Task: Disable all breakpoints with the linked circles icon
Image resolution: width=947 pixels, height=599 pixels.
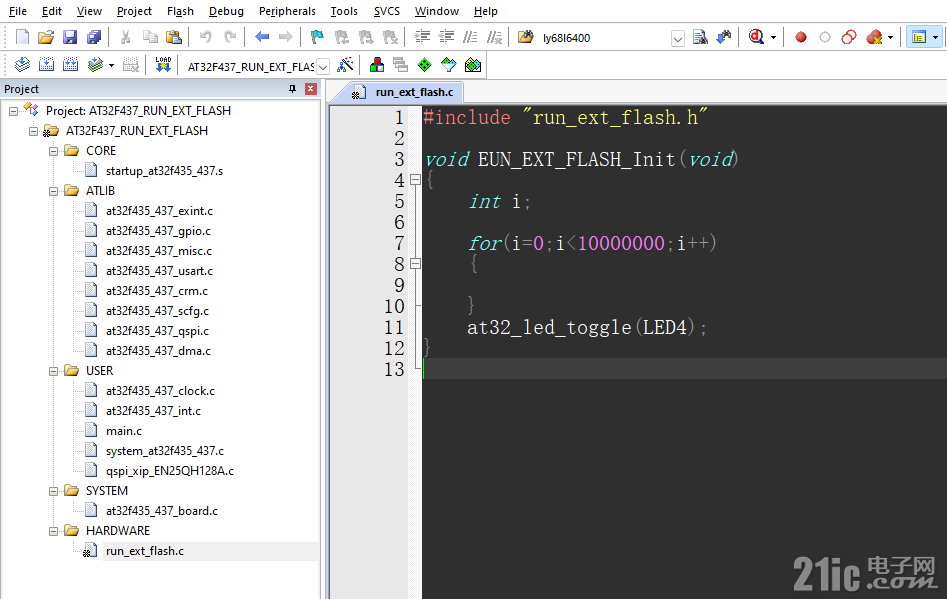Action: pos(849,37)
